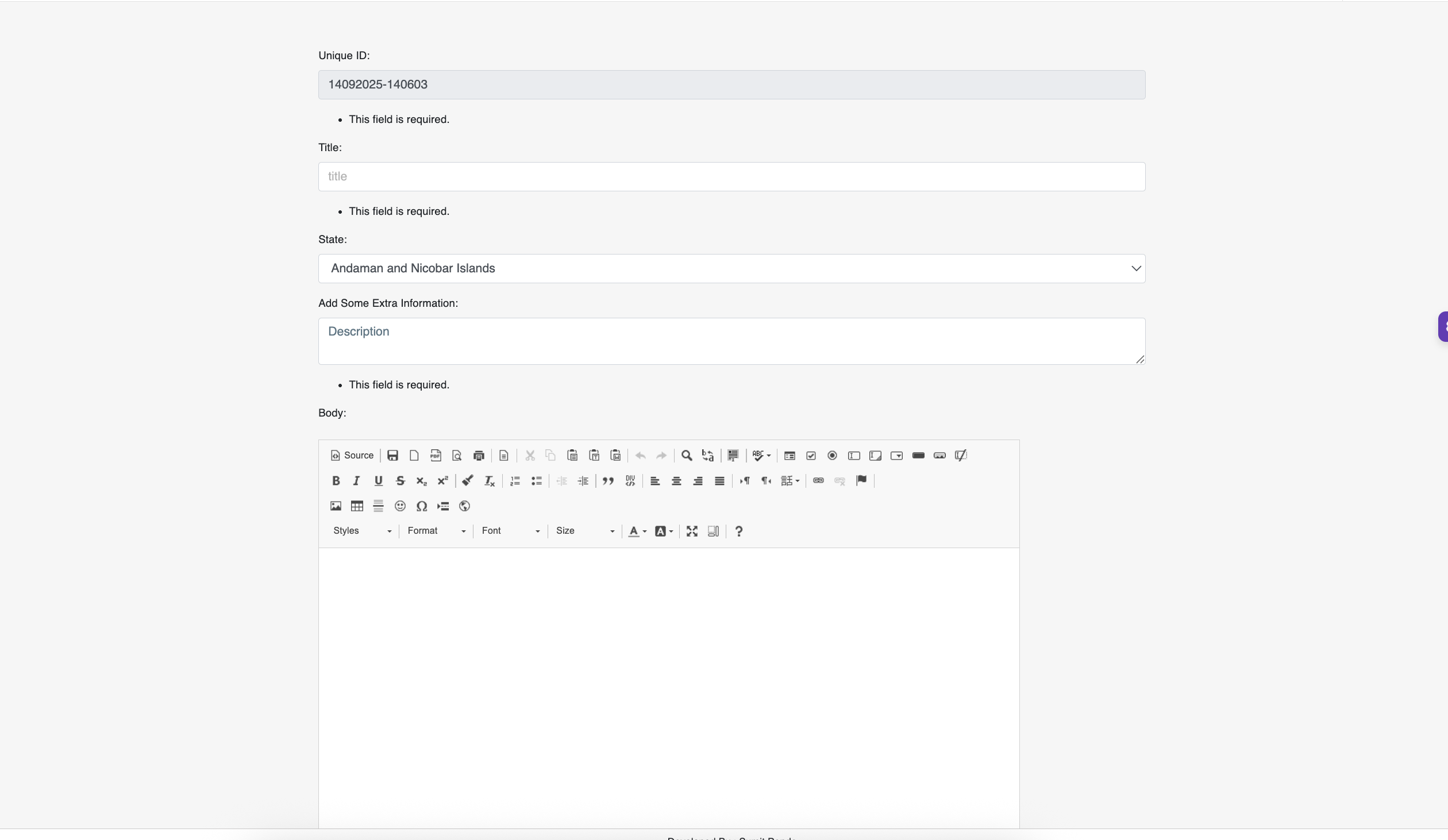Insert a smiley emoticon

[400, 506]
